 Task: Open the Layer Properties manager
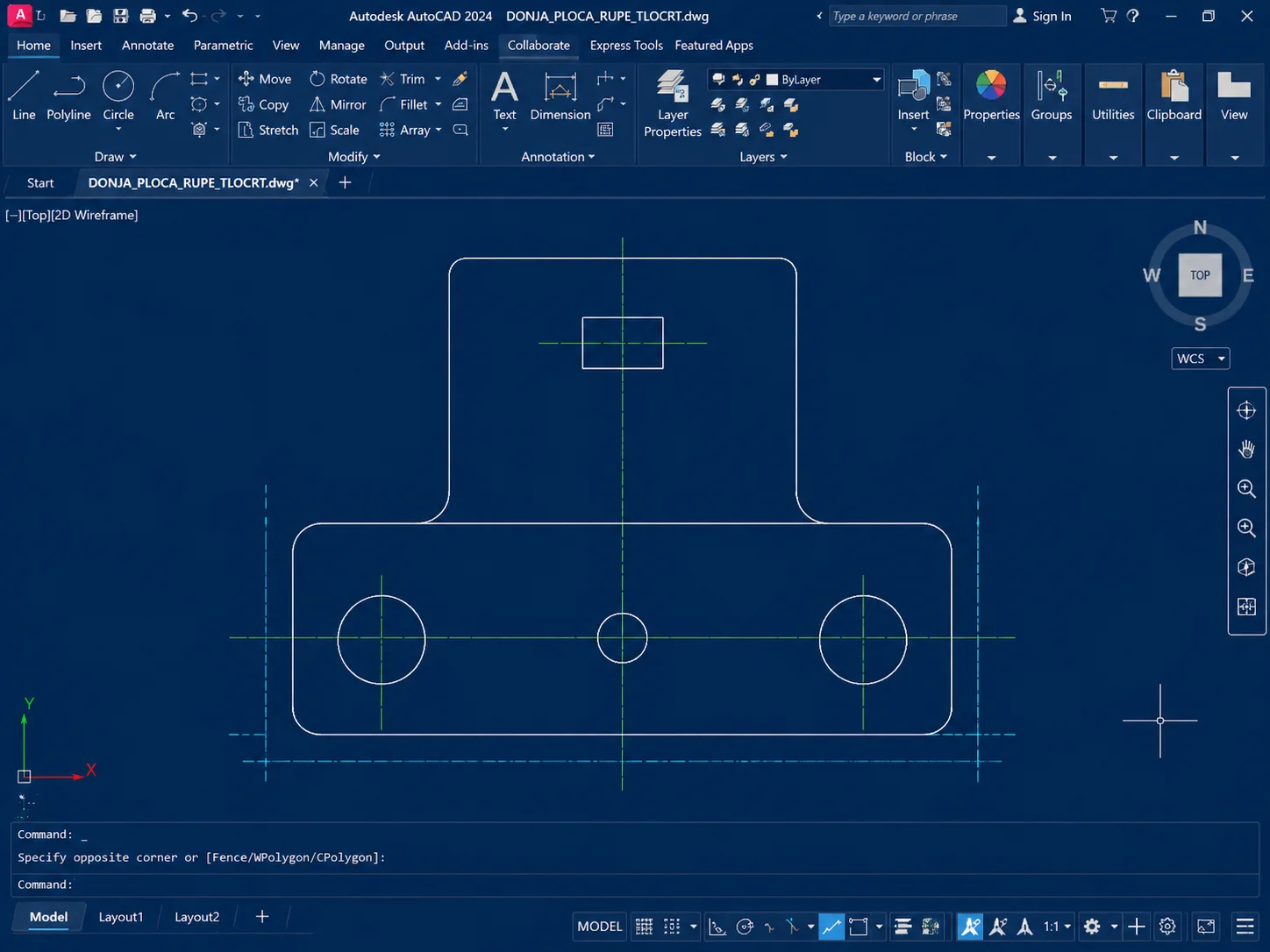coord(673,103)
